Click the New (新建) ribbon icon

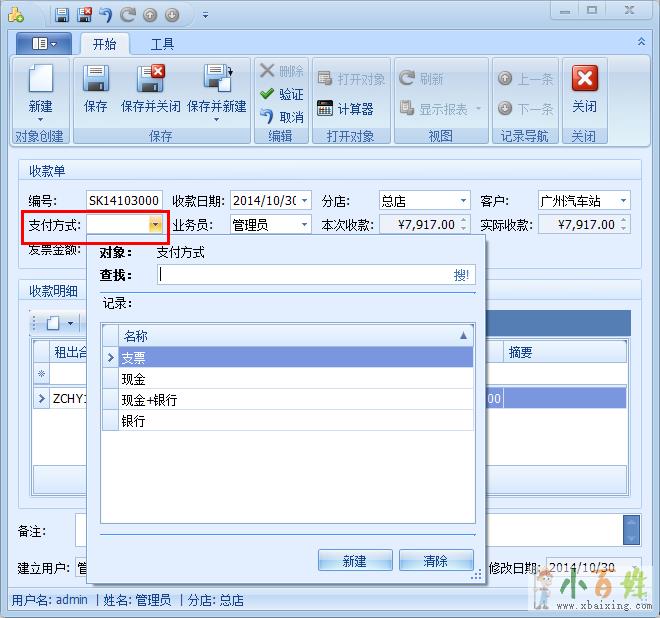click(x=40, y=80)
